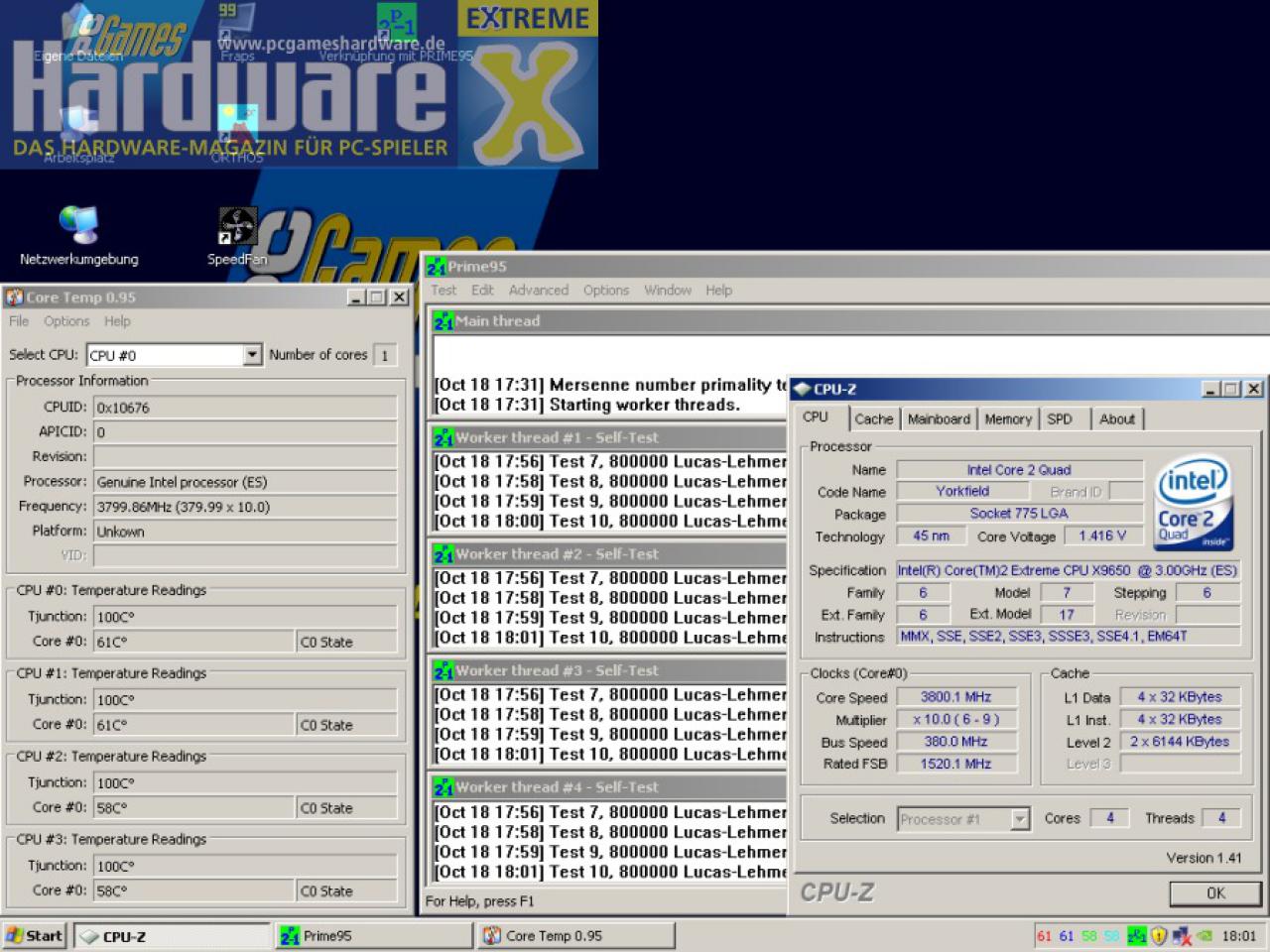The height and width of the screenshot is (952, 1270).
Task: Click the 18:01 taskbar clock
Action: coord(1239,935)
